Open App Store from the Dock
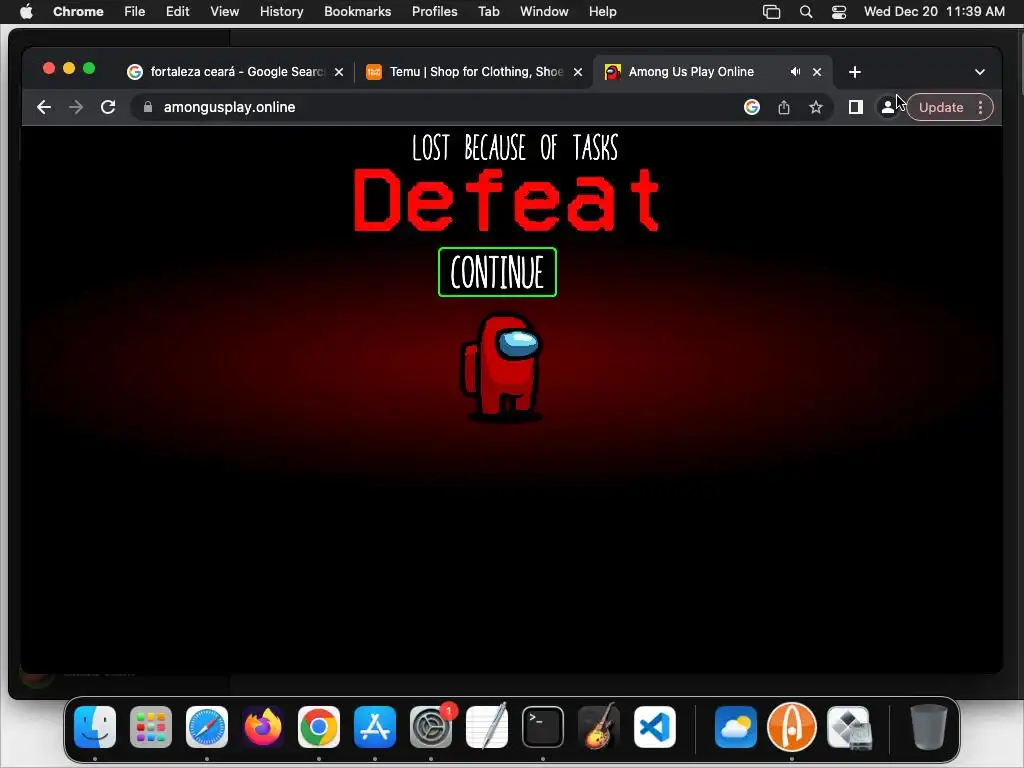The height and width of the screenshot is (768, 1024). point(375,727)
